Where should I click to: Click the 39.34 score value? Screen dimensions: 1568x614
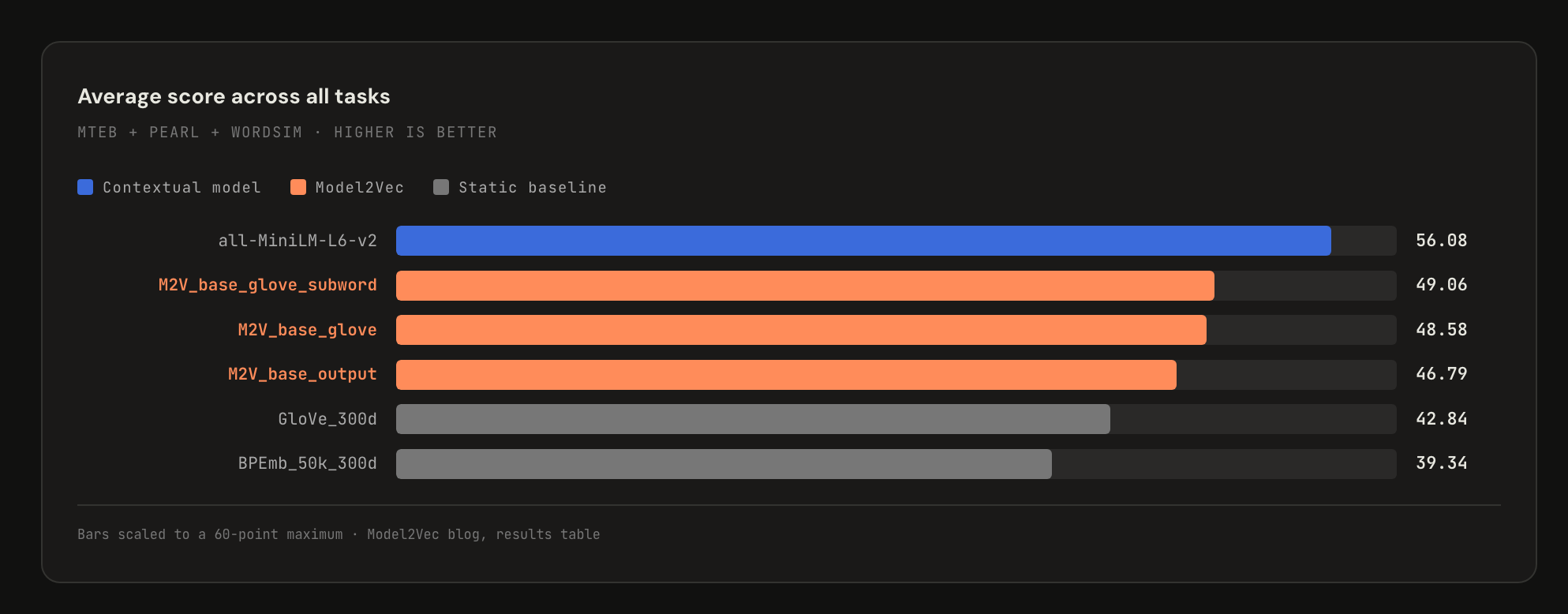[x=1441, y=463]
